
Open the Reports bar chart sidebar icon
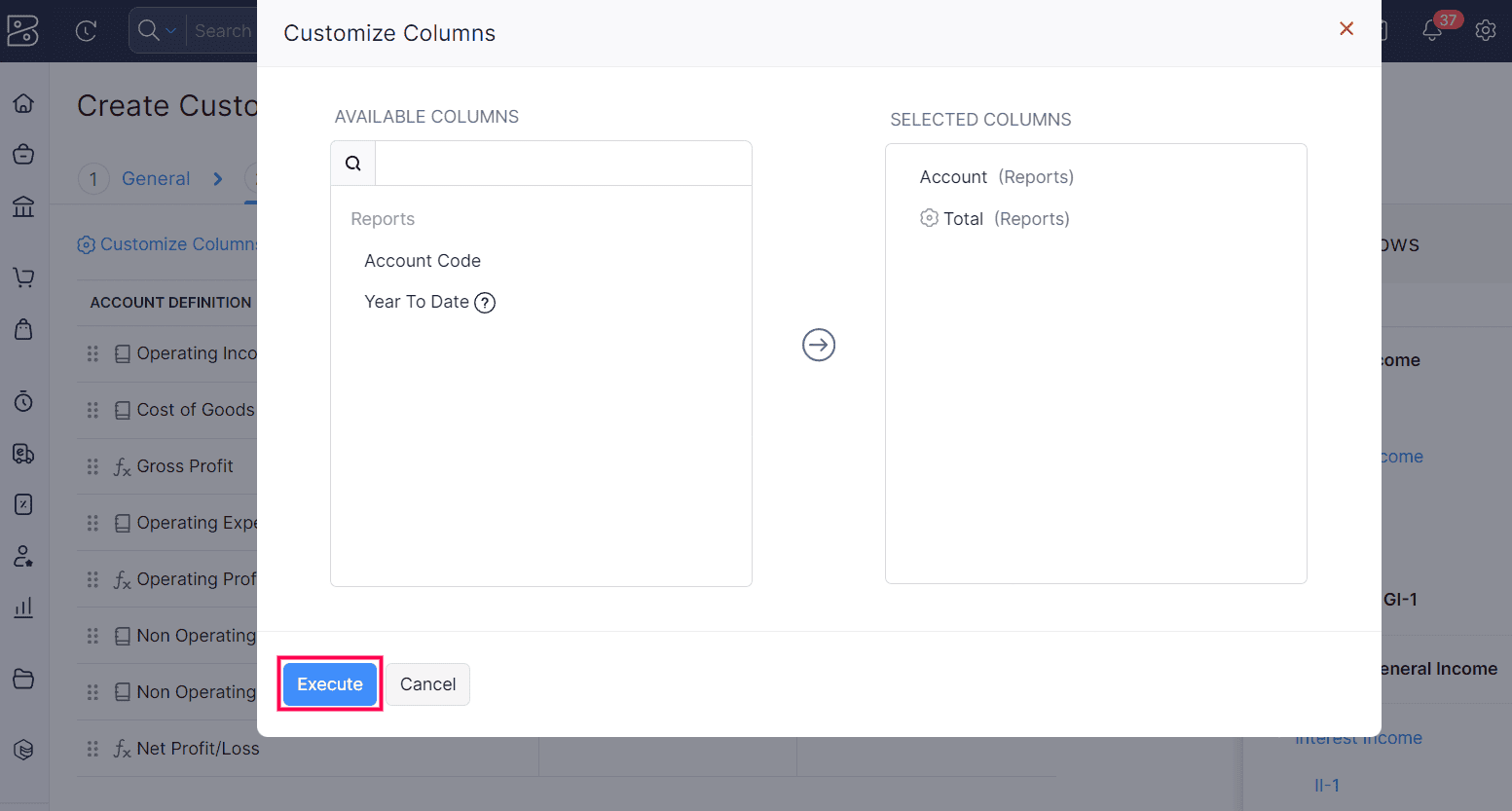pyautogui.click(x=23, y=608)
